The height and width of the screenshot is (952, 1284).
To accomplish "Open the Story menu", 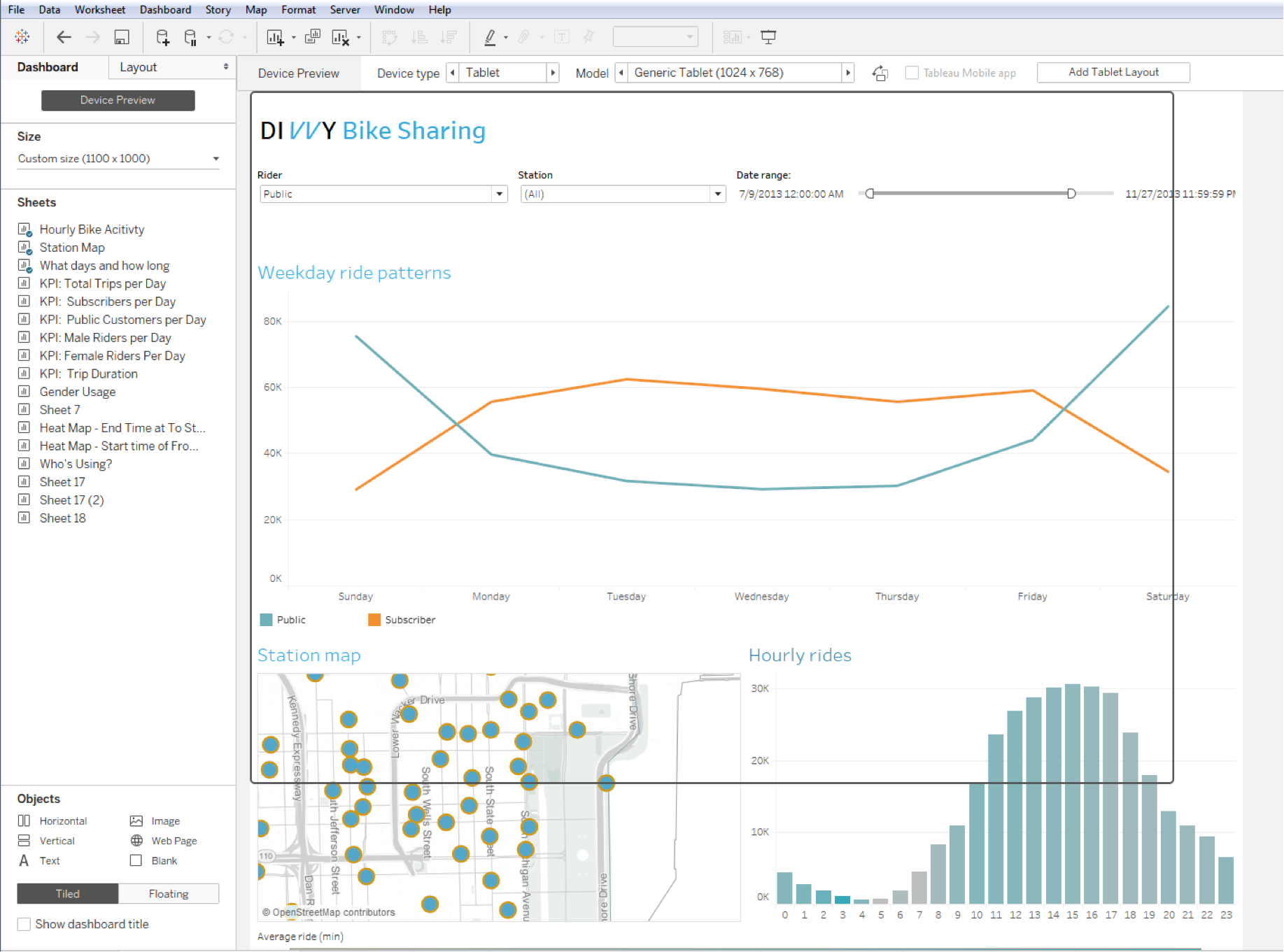I will (x=218, y=10).
